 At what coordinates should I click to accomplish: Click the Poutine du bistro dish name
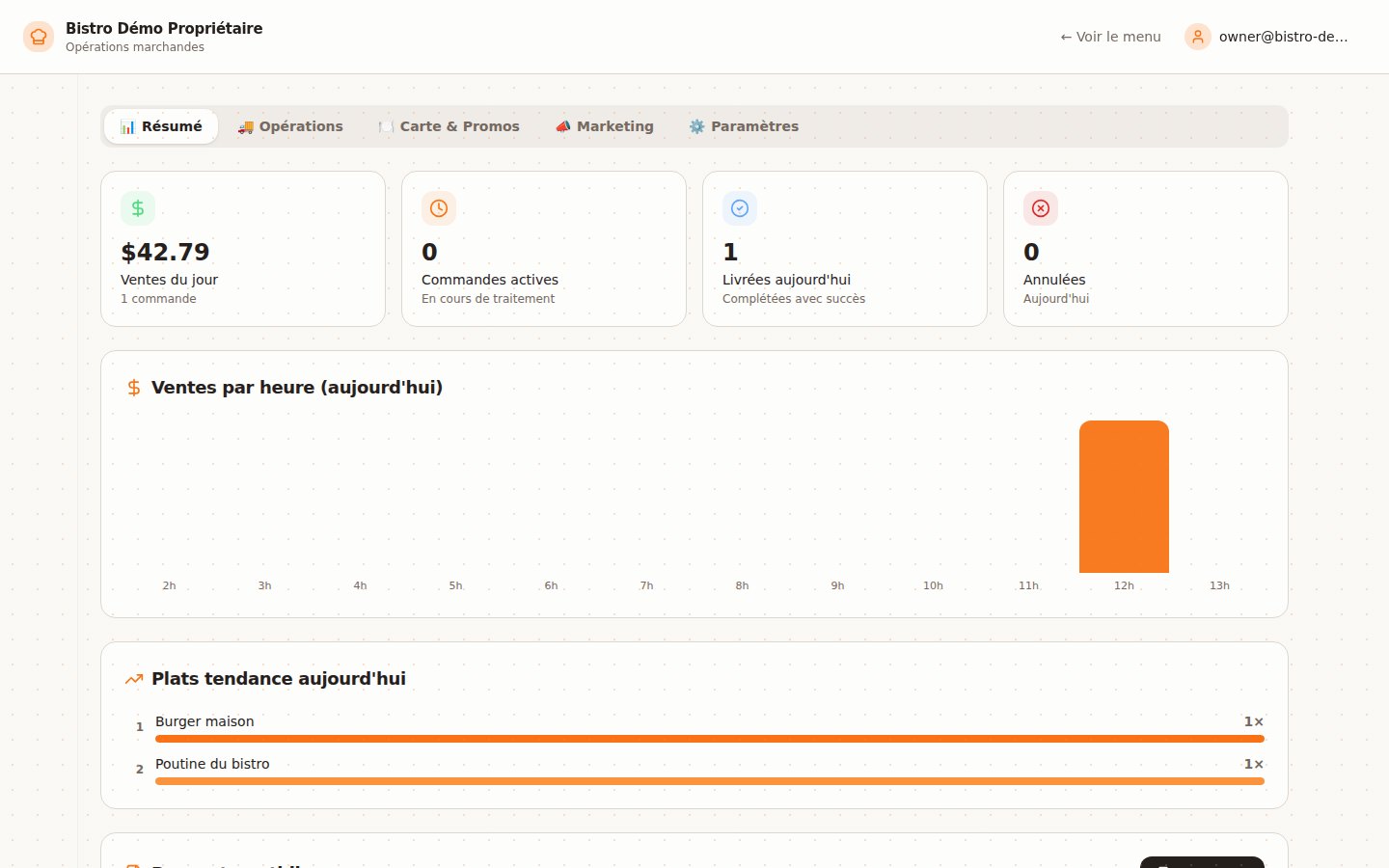tap(212, 764)
